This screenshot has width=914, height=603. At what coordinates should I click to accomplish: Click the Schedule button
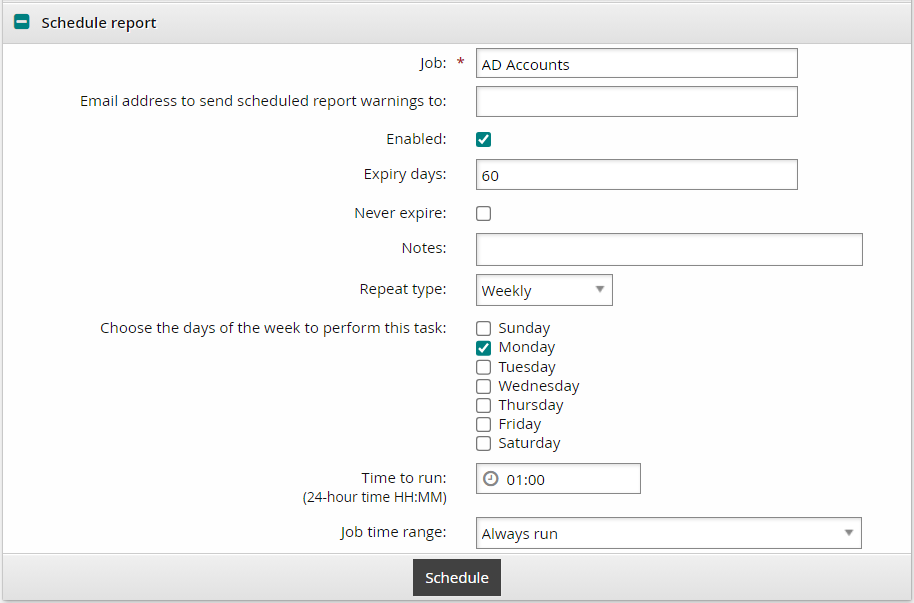[457, 578]
